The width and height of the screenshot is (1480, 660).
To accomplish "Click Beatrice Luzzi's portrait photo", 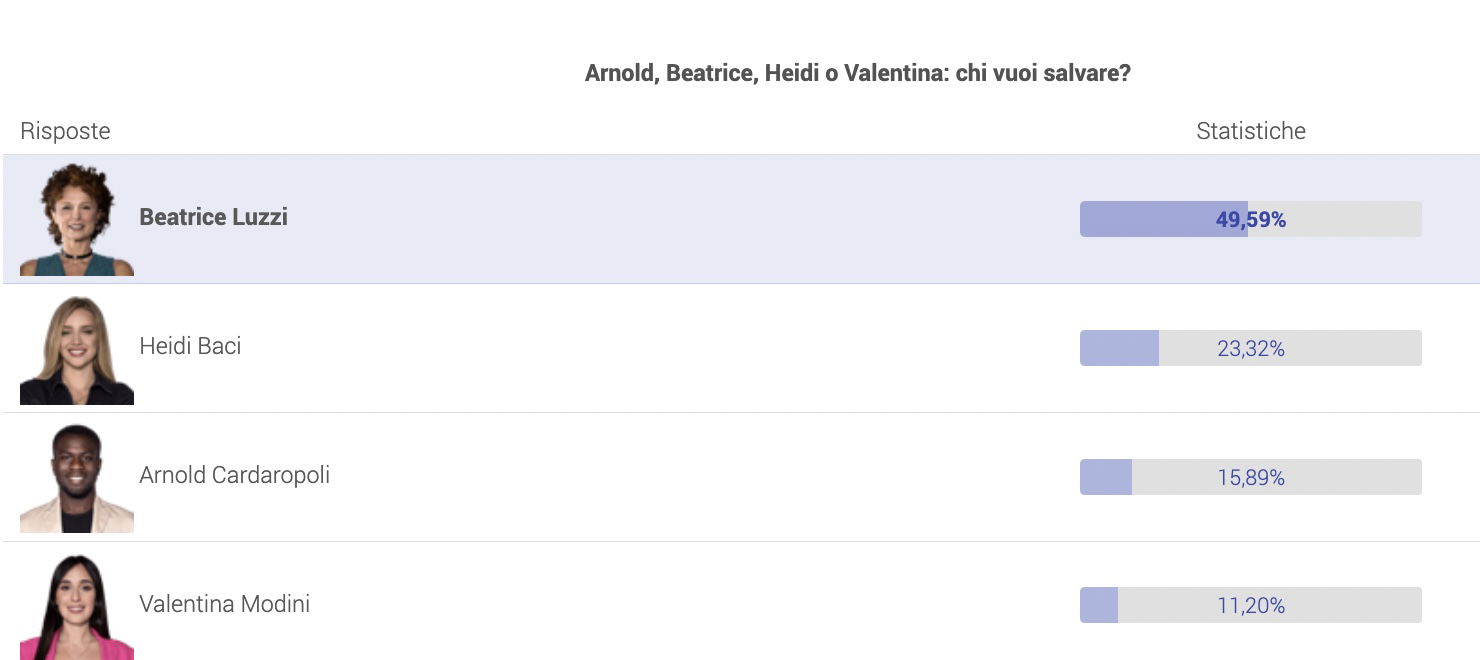I will click(x=77, y=219).
